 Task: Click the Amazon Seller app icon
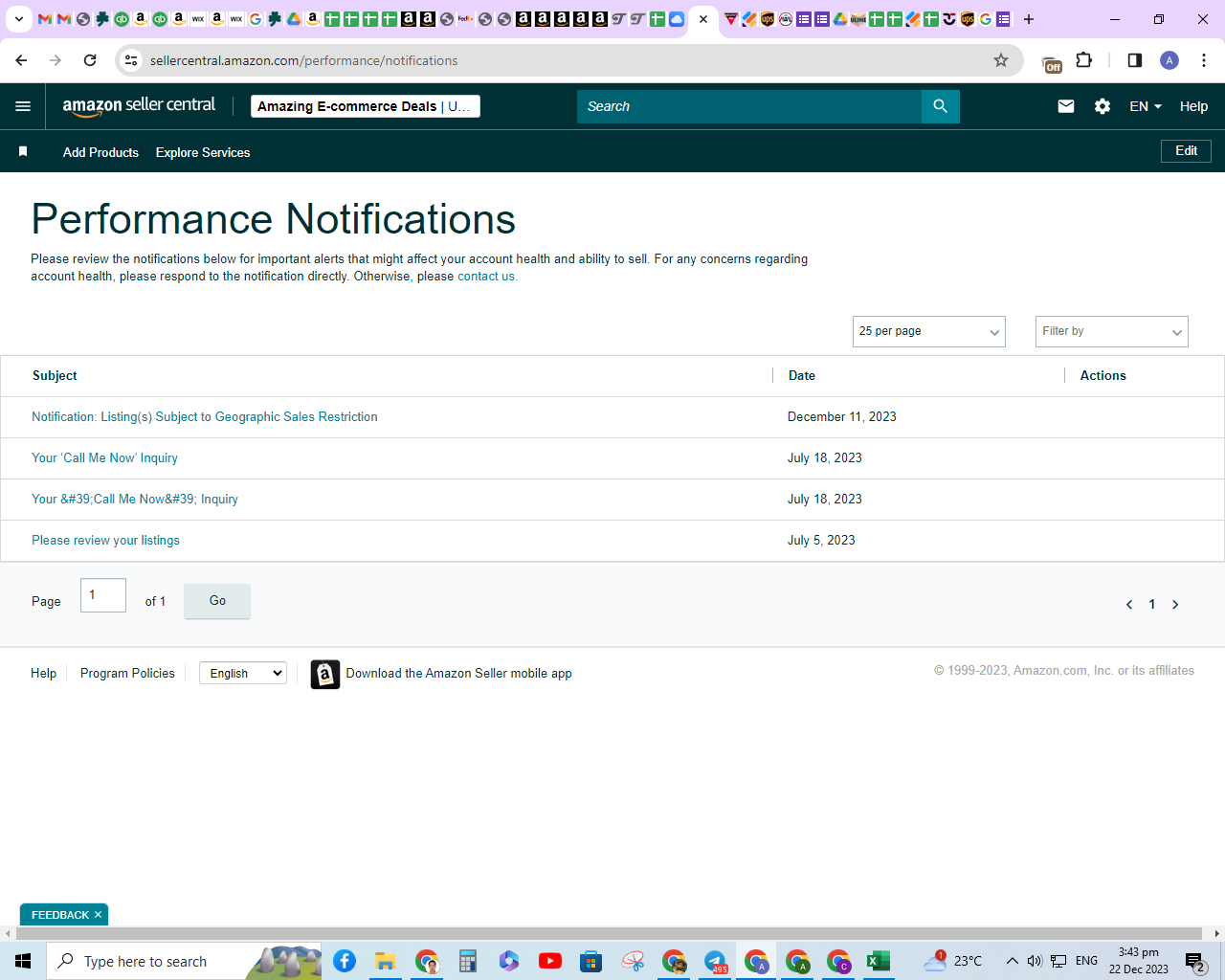click(x=325, y=675)
